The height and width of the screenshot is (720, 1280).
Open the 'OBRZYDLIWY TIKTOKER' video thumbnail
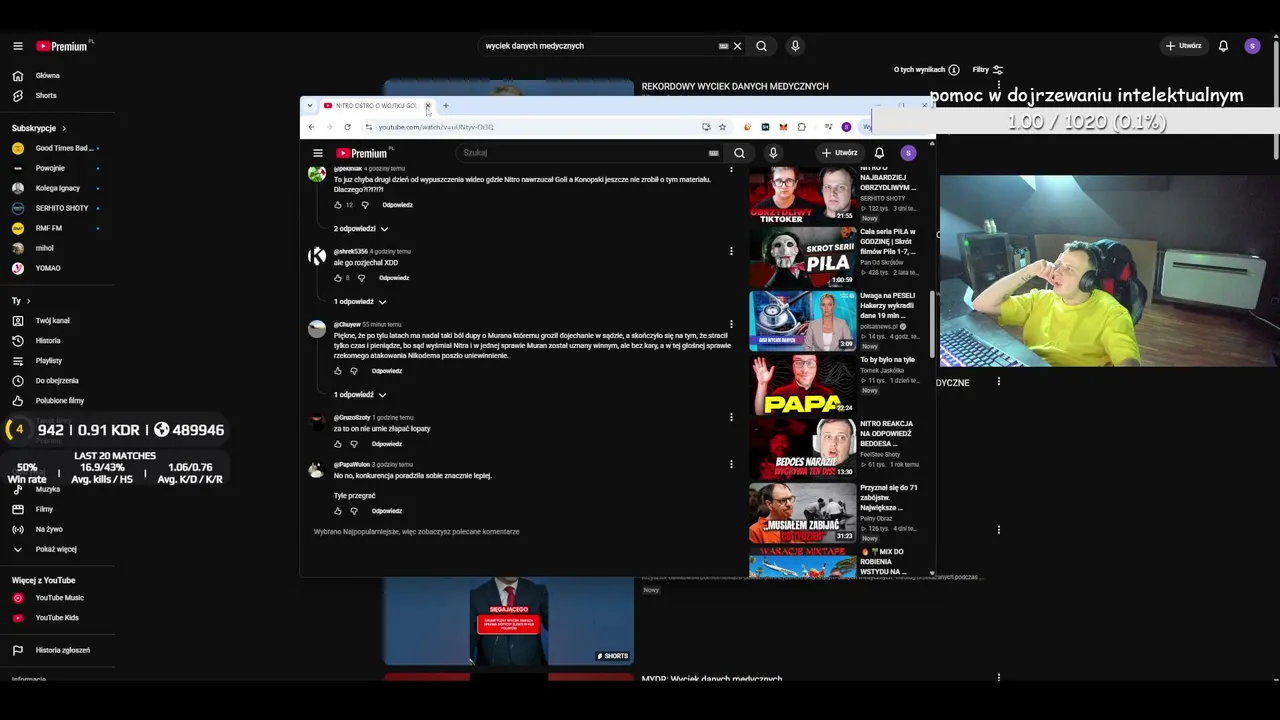coord(802,193)
